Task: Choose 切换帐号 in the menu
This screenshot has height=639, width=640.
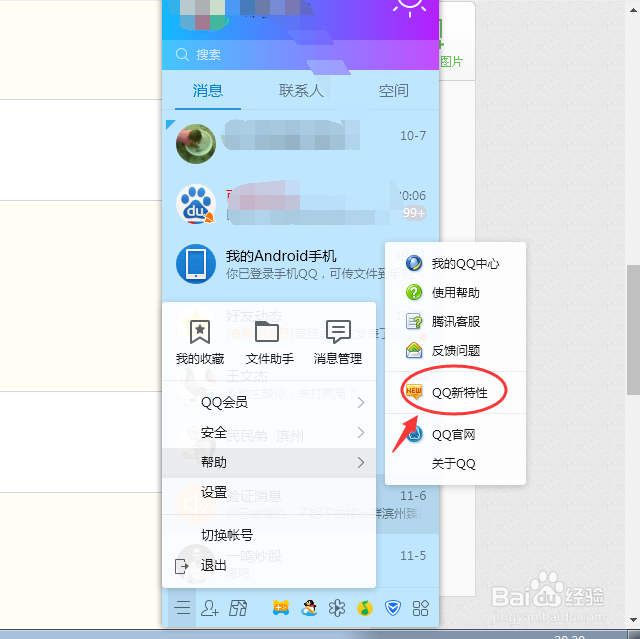Action: pos(269,535)
